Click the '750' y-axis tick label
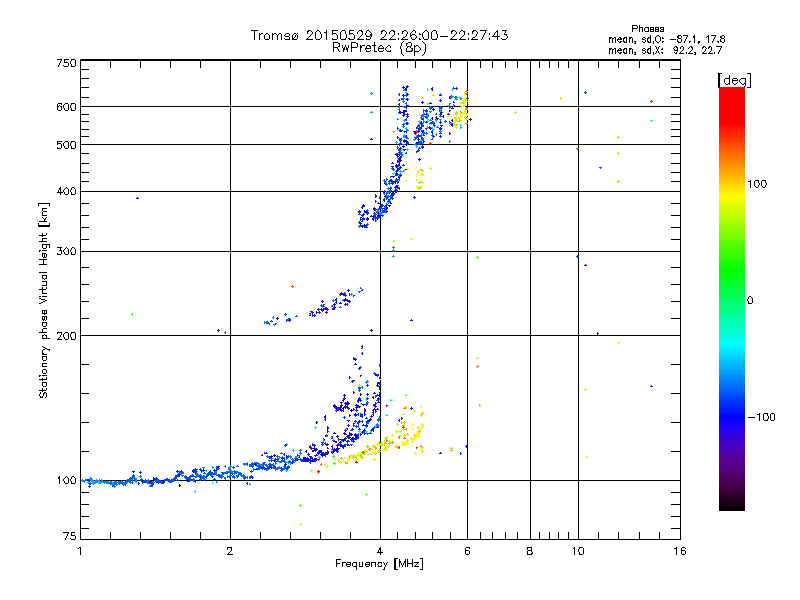 click(x=67, y=63)
